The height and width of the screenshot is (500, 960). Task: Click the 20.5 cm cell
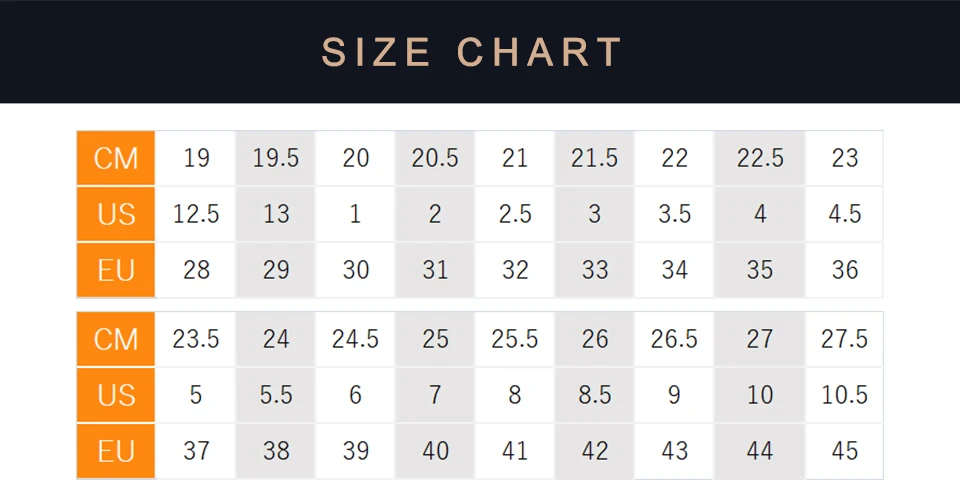coord(435,158)
